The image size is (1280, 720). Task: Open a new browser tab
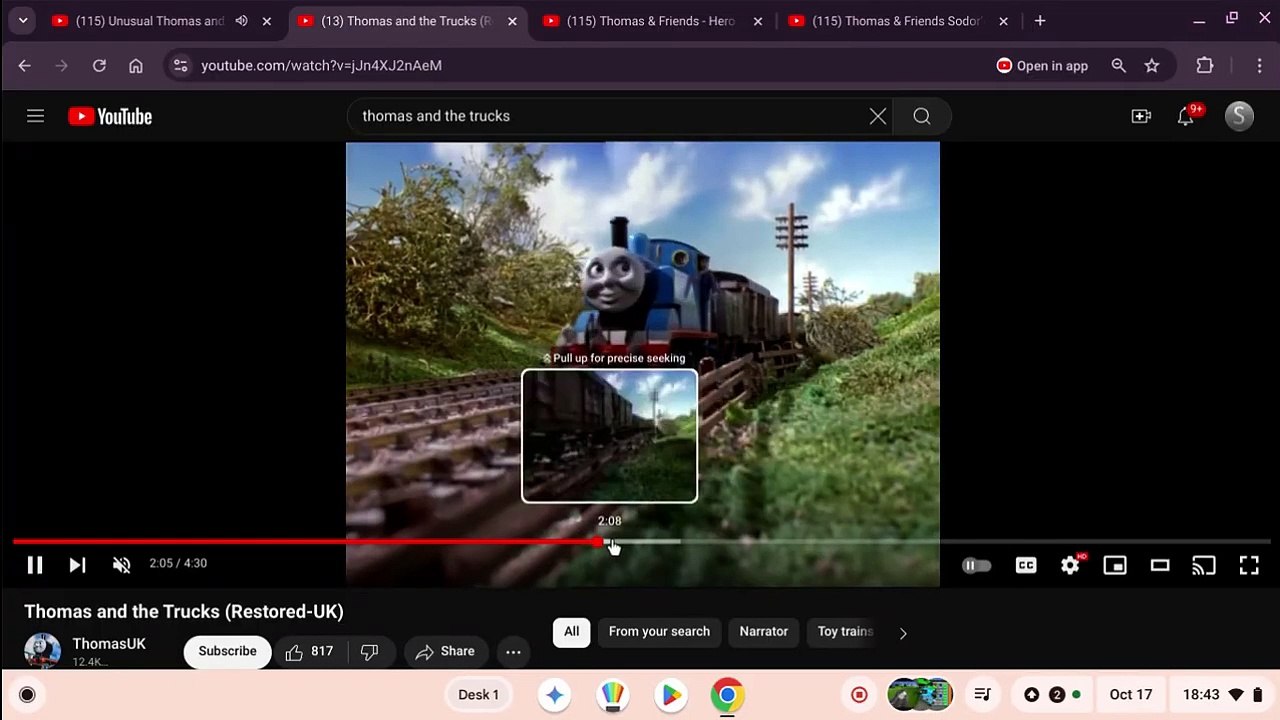pyautogui.click(x=1040, y=21)
